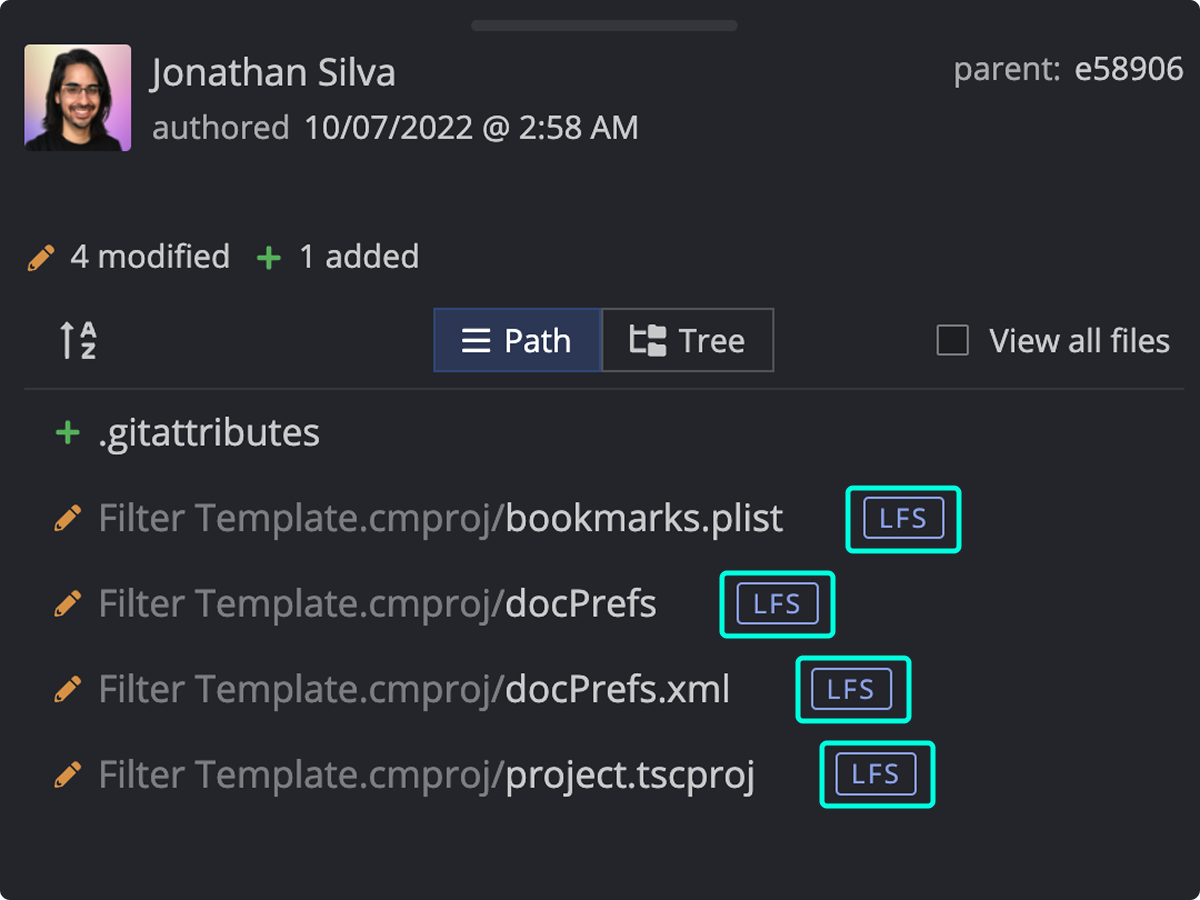The image size is (1200, 900).
Task: Select the .gitattributes file entry
Action: tap(210, 432)
